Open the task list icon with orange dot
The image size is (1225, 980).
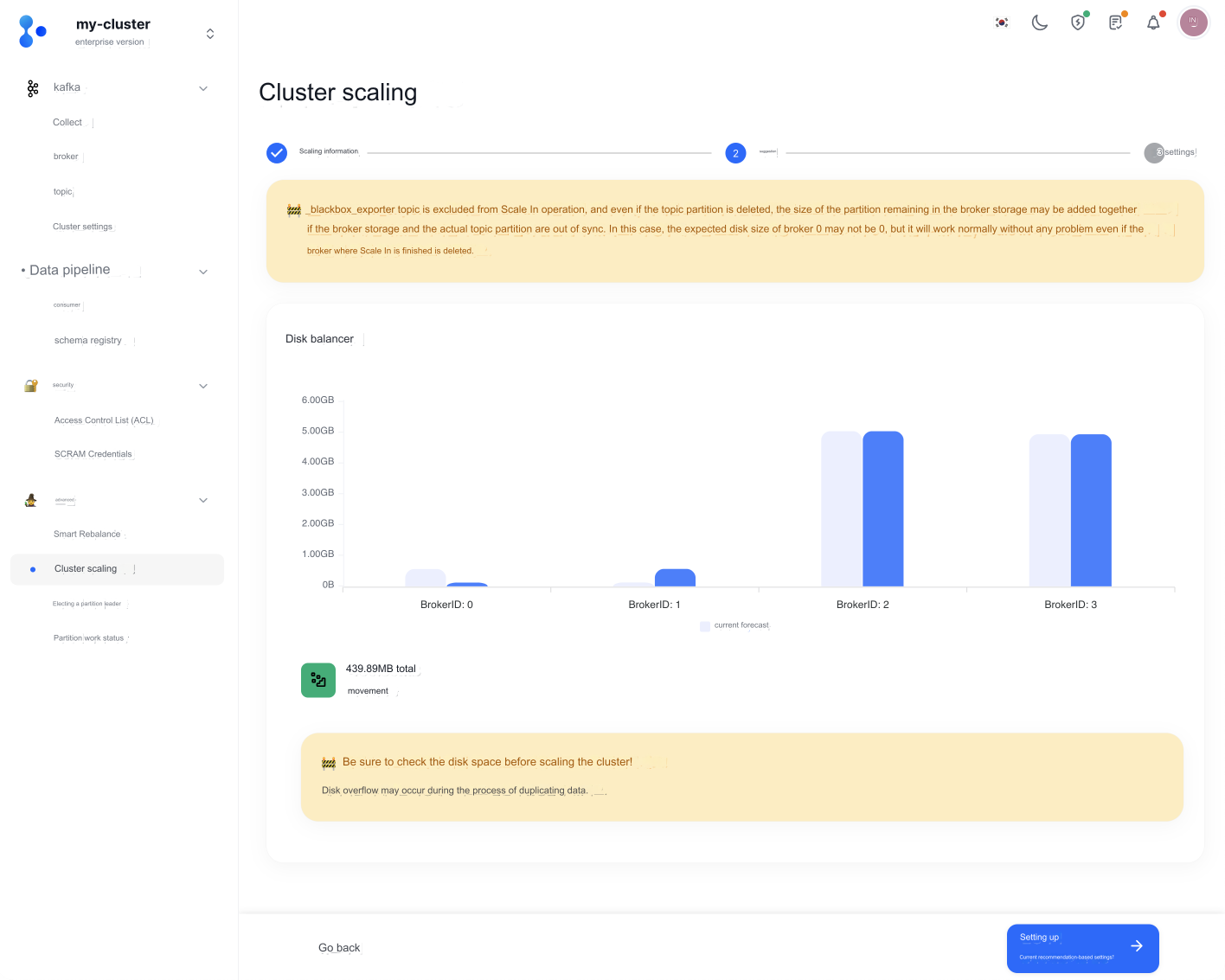[1116, 22]
